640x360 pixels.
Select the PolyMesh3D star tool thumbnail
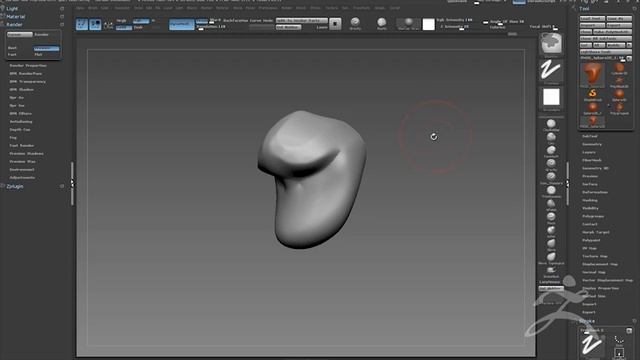coord(620,82)
